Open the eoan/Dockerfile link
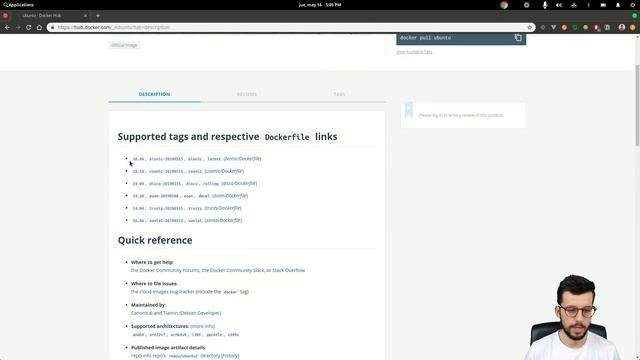This screenshot has height=360, width=640. pyautogui.click(x=230, y=196)
